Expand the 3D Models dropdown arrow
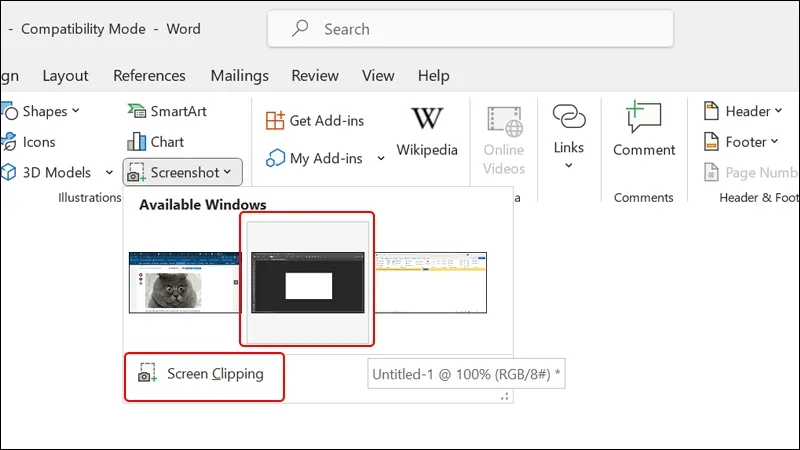The width and height of the screenshot is (800, 450). pyautogui.click(x=109, y=172)
